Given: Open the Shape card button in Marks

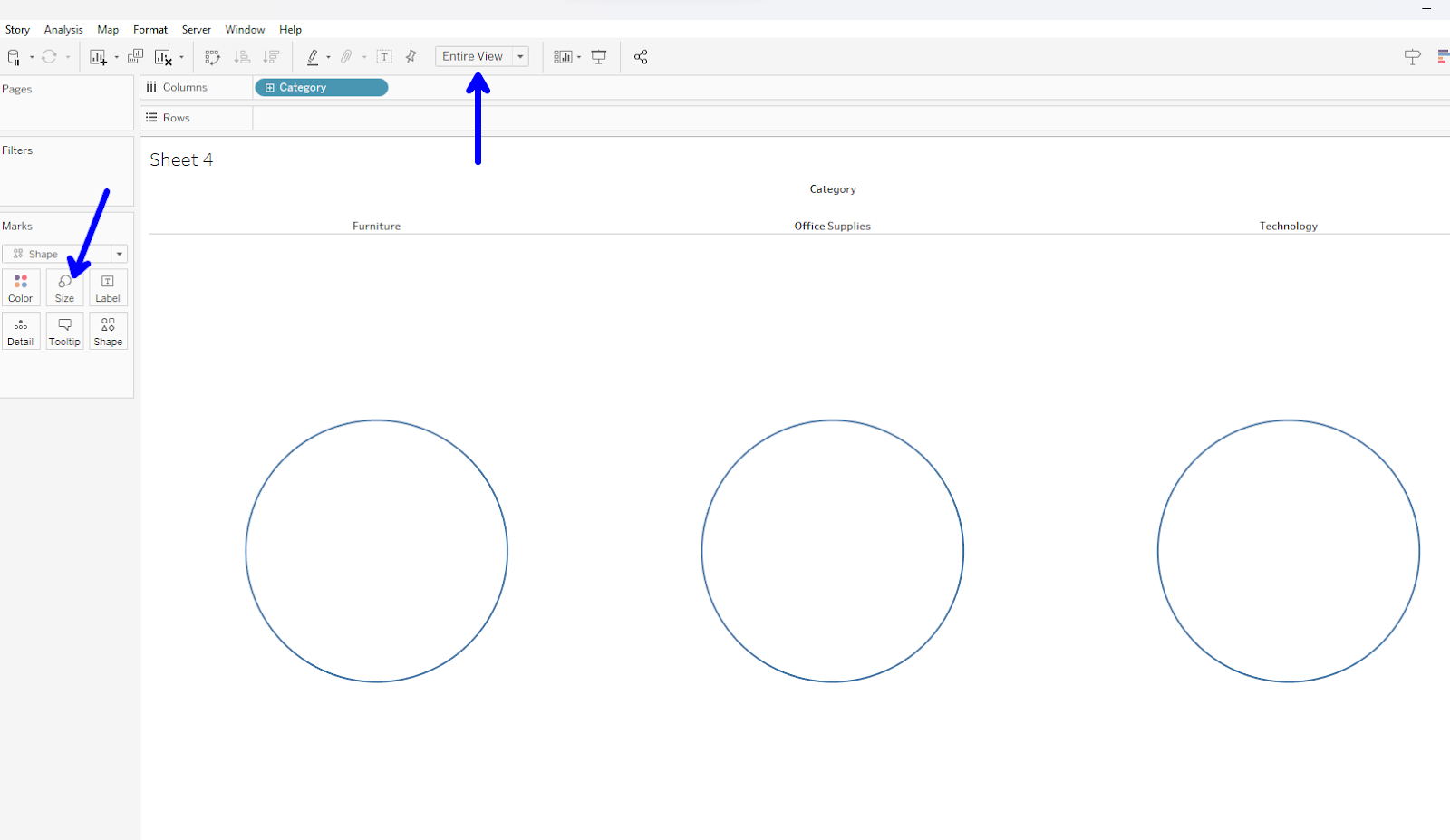Looking at the screenshot, I should 108,332.
